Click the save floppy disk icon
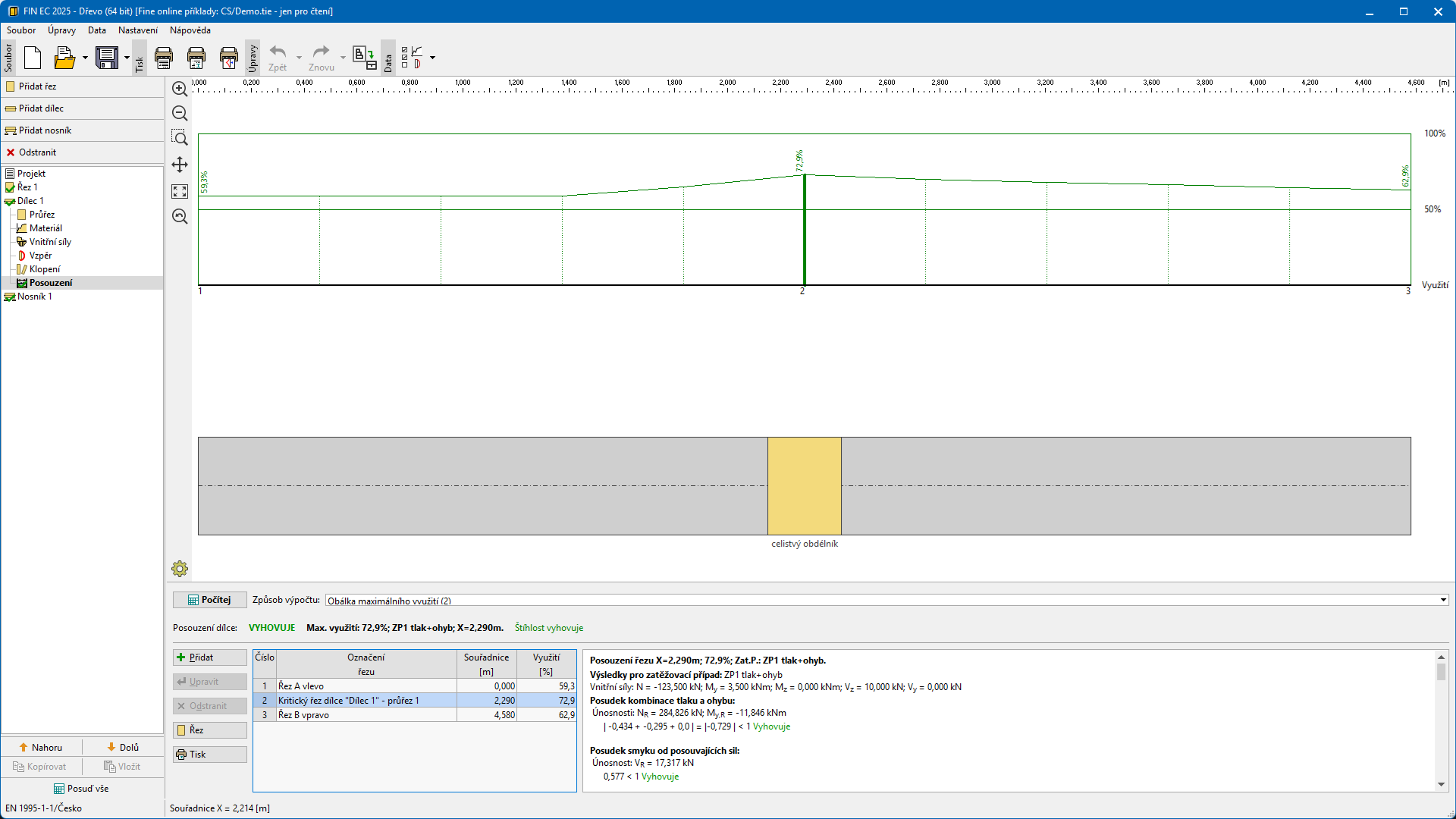 click(107, 58)
